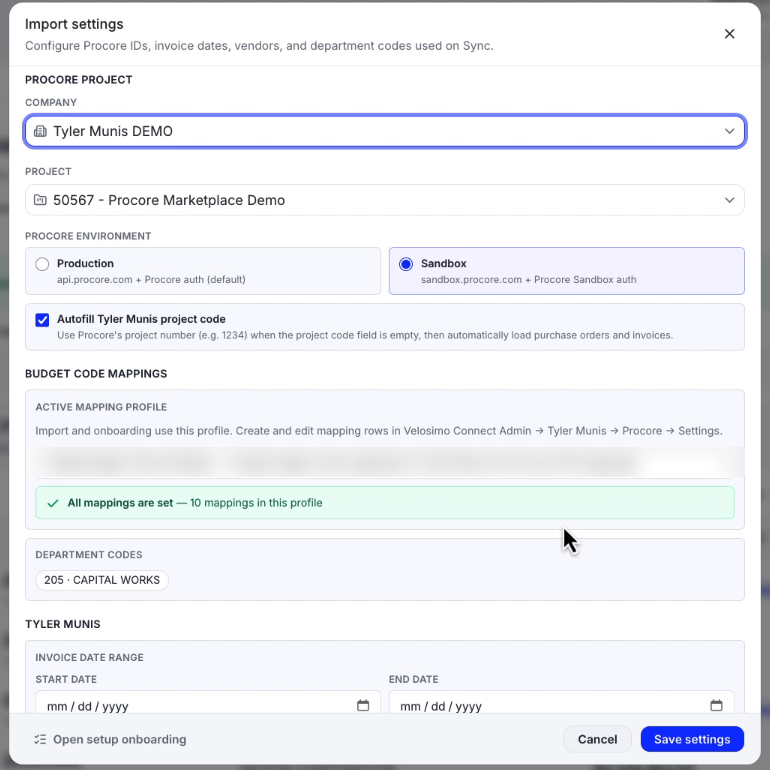
Task: Expand the Project dropdown chevron
Action: pyautogui.click(x=729, y=200)
